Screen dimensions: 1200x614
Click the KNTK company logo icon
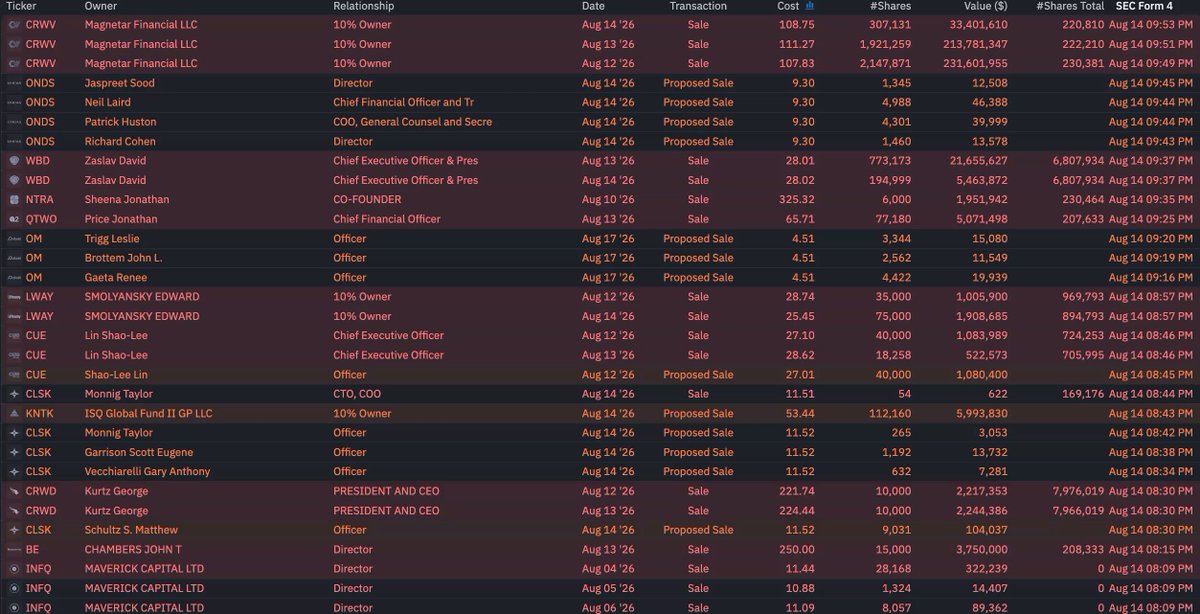[14, 413]
